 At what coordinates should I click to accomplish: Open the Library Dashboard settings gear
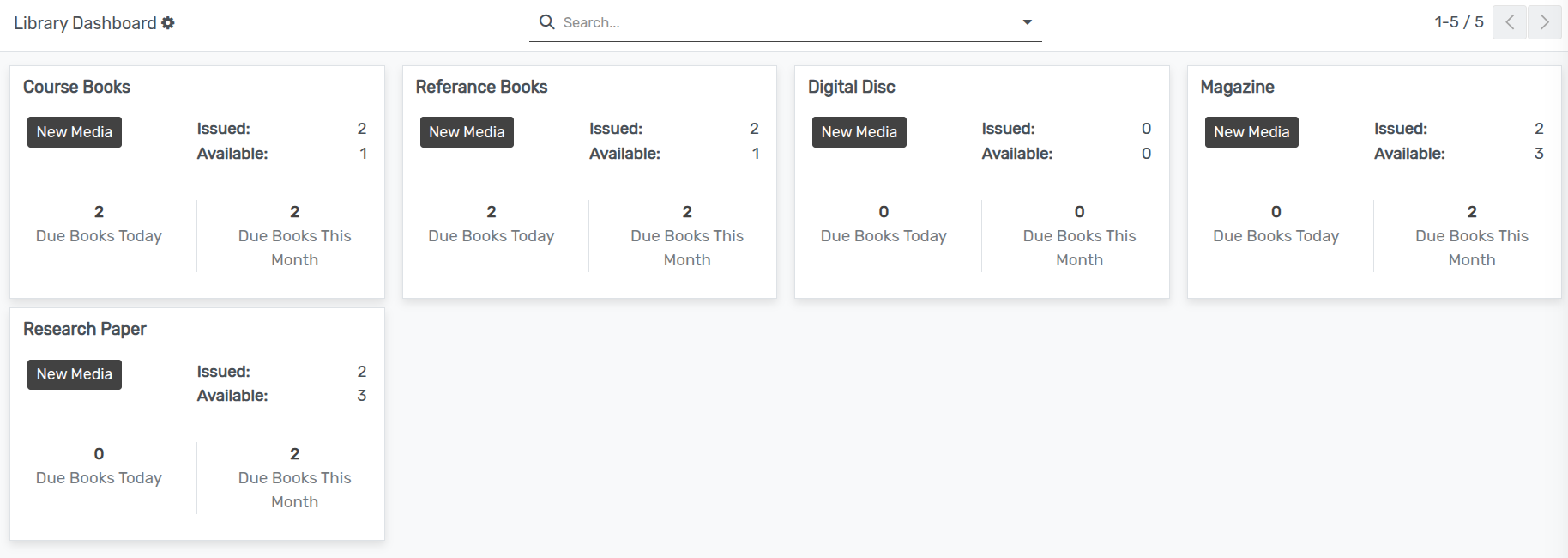[168, 23]
